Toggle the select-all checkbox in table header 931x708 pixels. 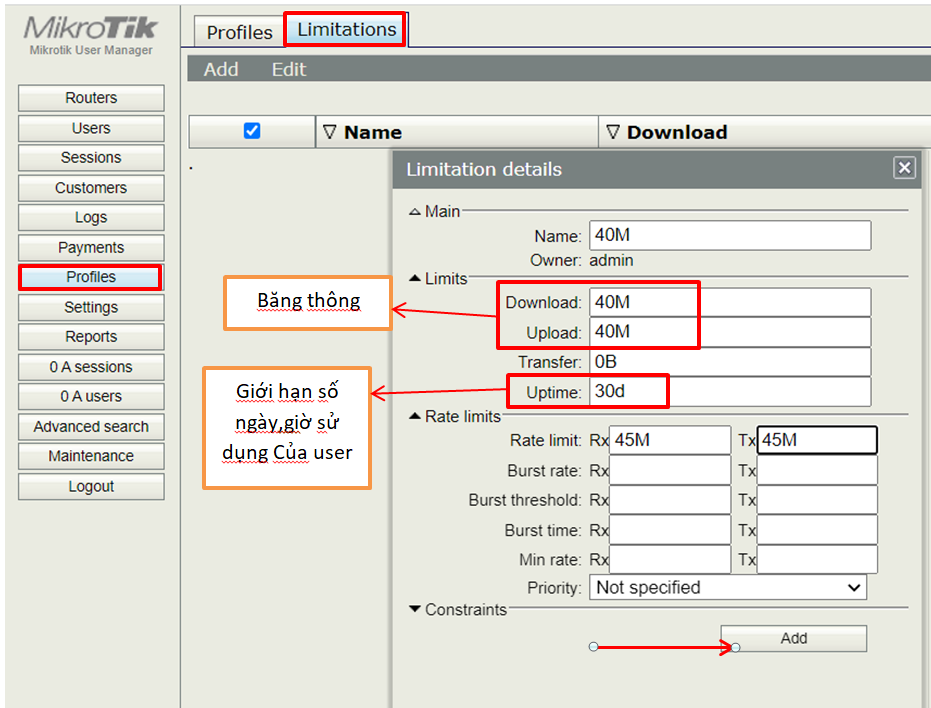pos(252,131)
